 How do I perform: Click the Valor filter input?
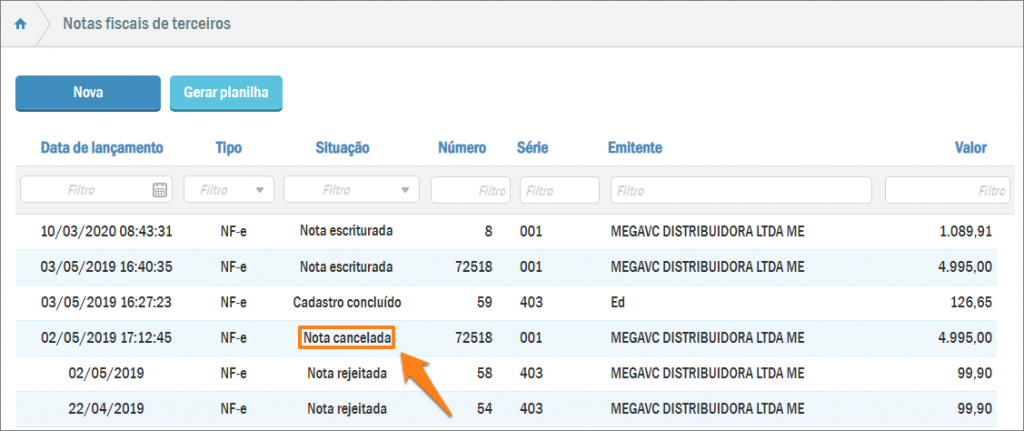point(946,189)
